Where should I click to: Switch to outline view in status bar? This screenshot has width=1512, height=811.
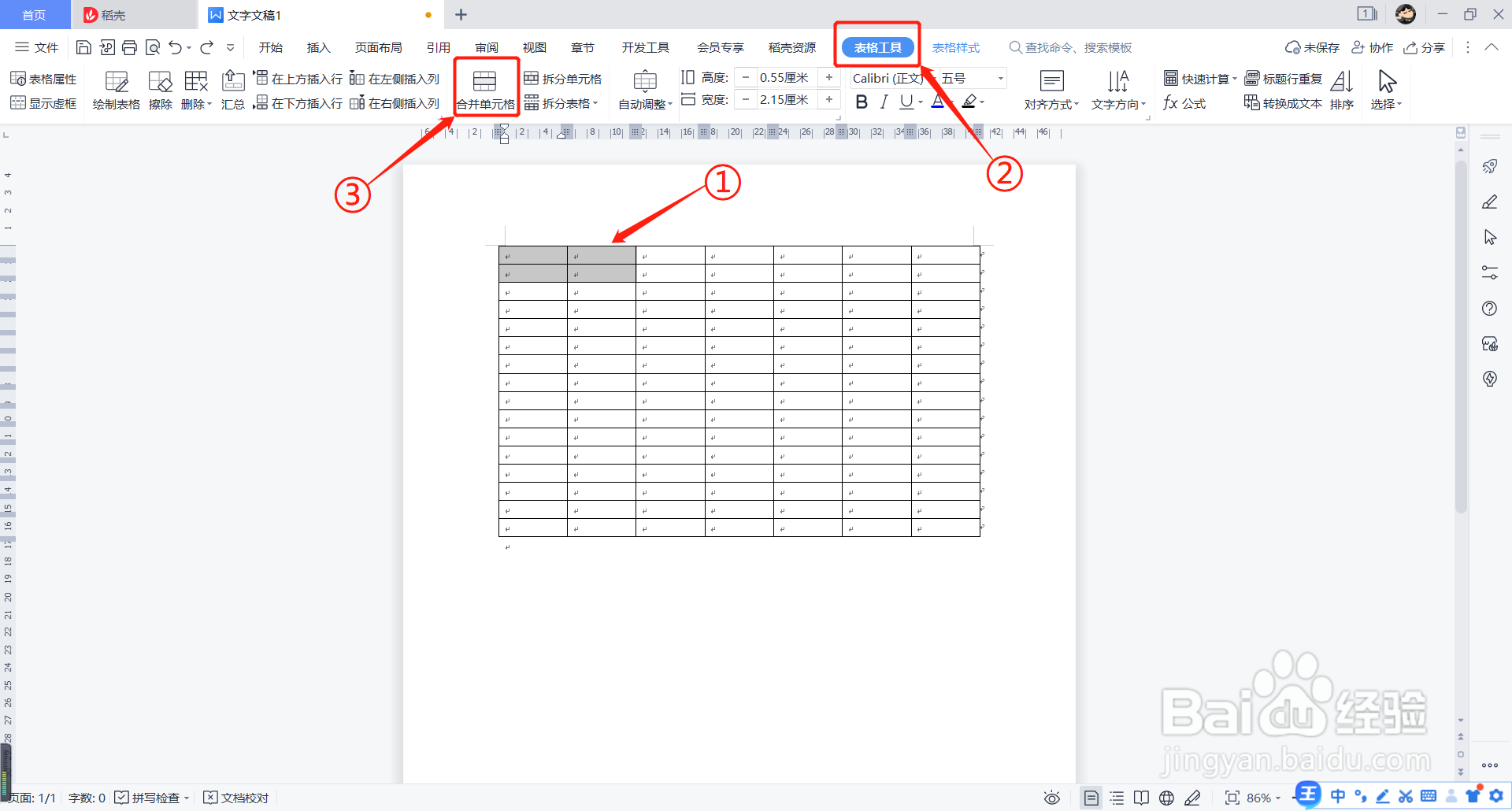pyautogui.click(x=1117, y=798)
